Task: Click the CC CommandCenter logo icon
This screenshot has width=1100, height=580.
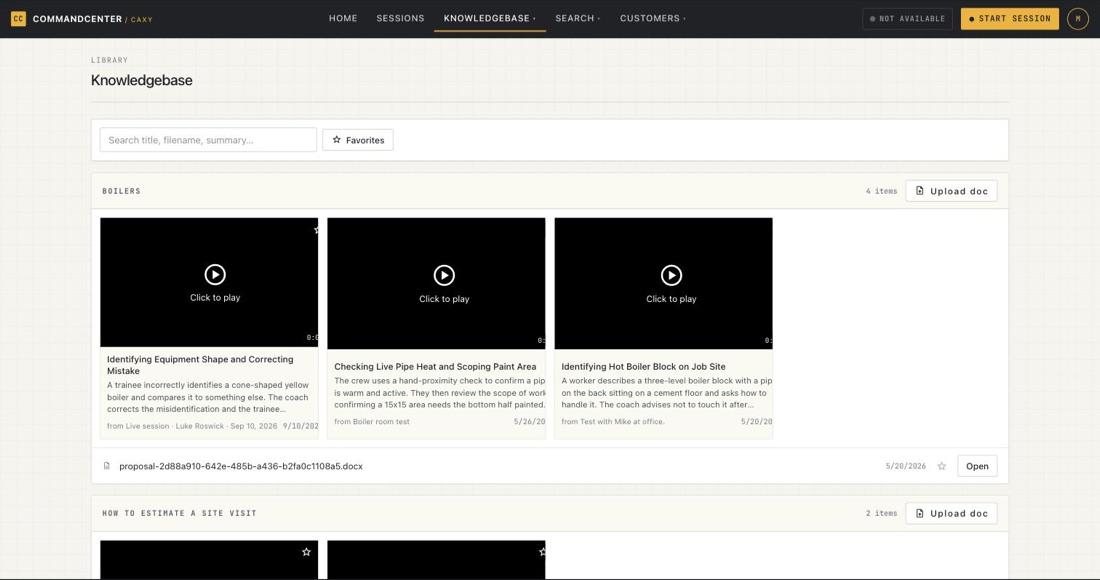Action: click(x=18, y=19)
